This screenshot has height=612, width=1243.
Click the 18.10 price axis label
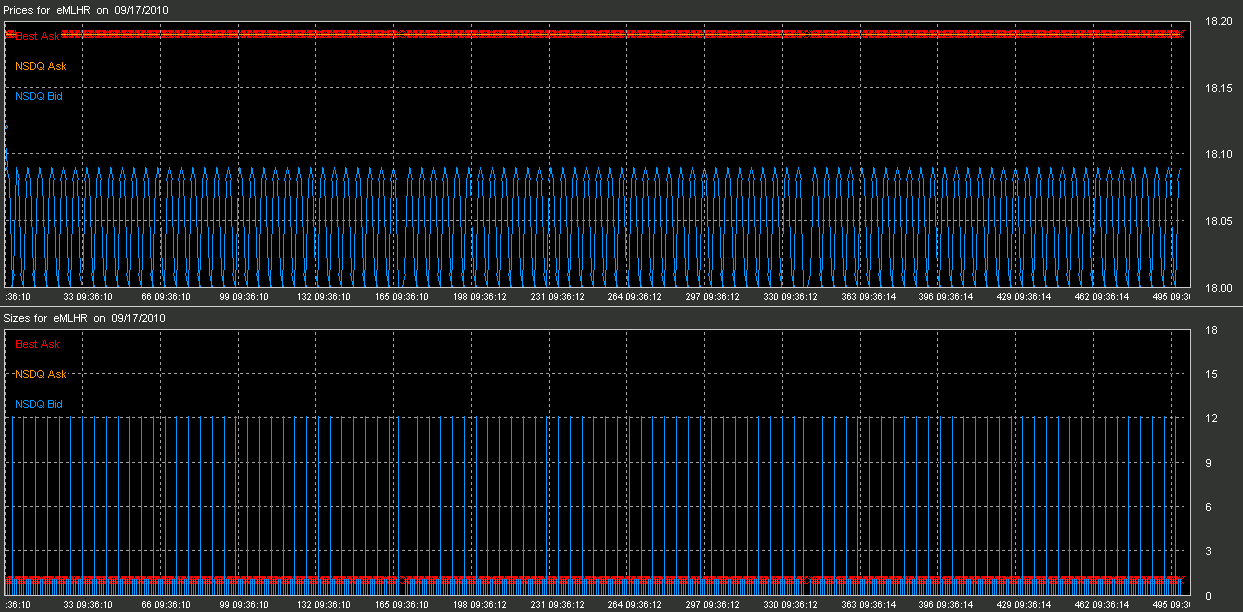(1217, 155)
